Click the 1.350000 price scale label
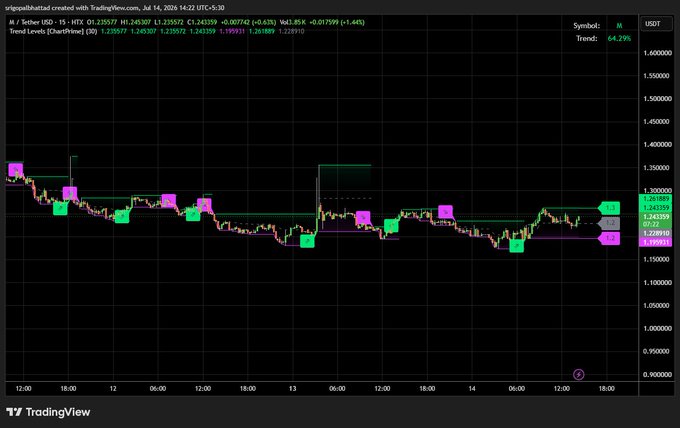The height and width of the screenshot is (428, 680). tap(657, 168)
